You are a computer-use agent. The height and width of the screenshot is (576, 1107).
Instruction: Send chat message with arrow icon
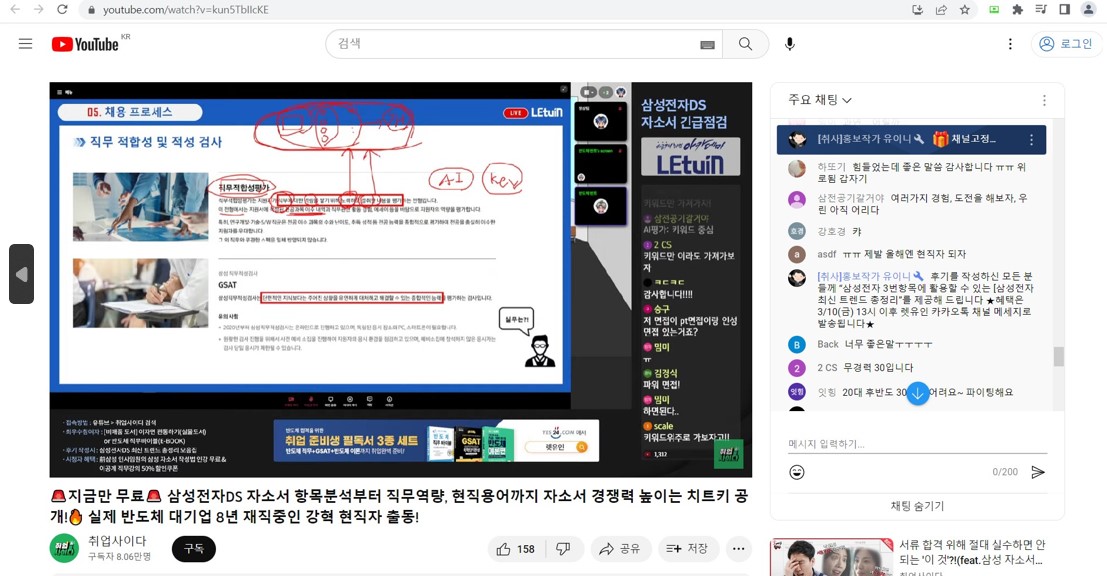(x=1038, y=472)
